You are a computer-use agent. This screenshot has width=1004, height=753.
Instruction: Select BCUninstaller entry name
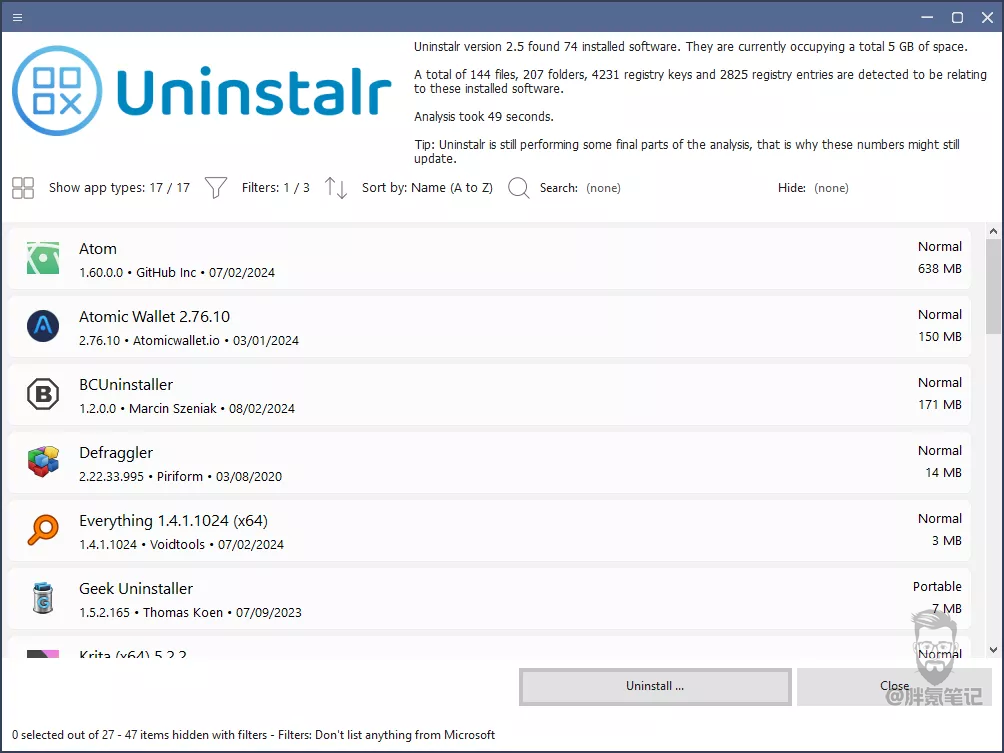click(126, 384)
